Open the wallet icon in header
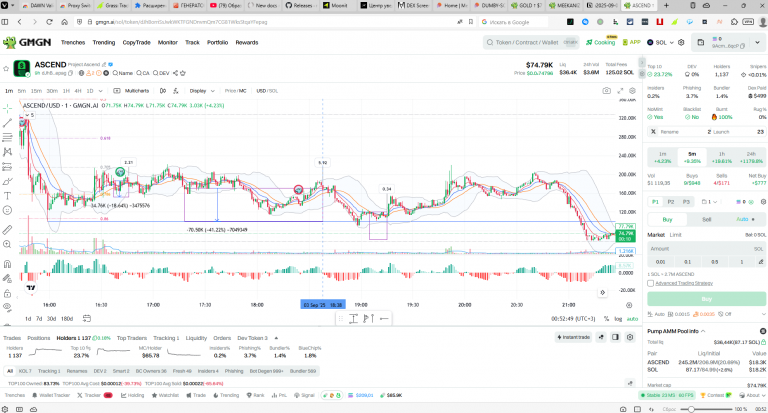This screenshot has height=413, width=768. [700, 43]
